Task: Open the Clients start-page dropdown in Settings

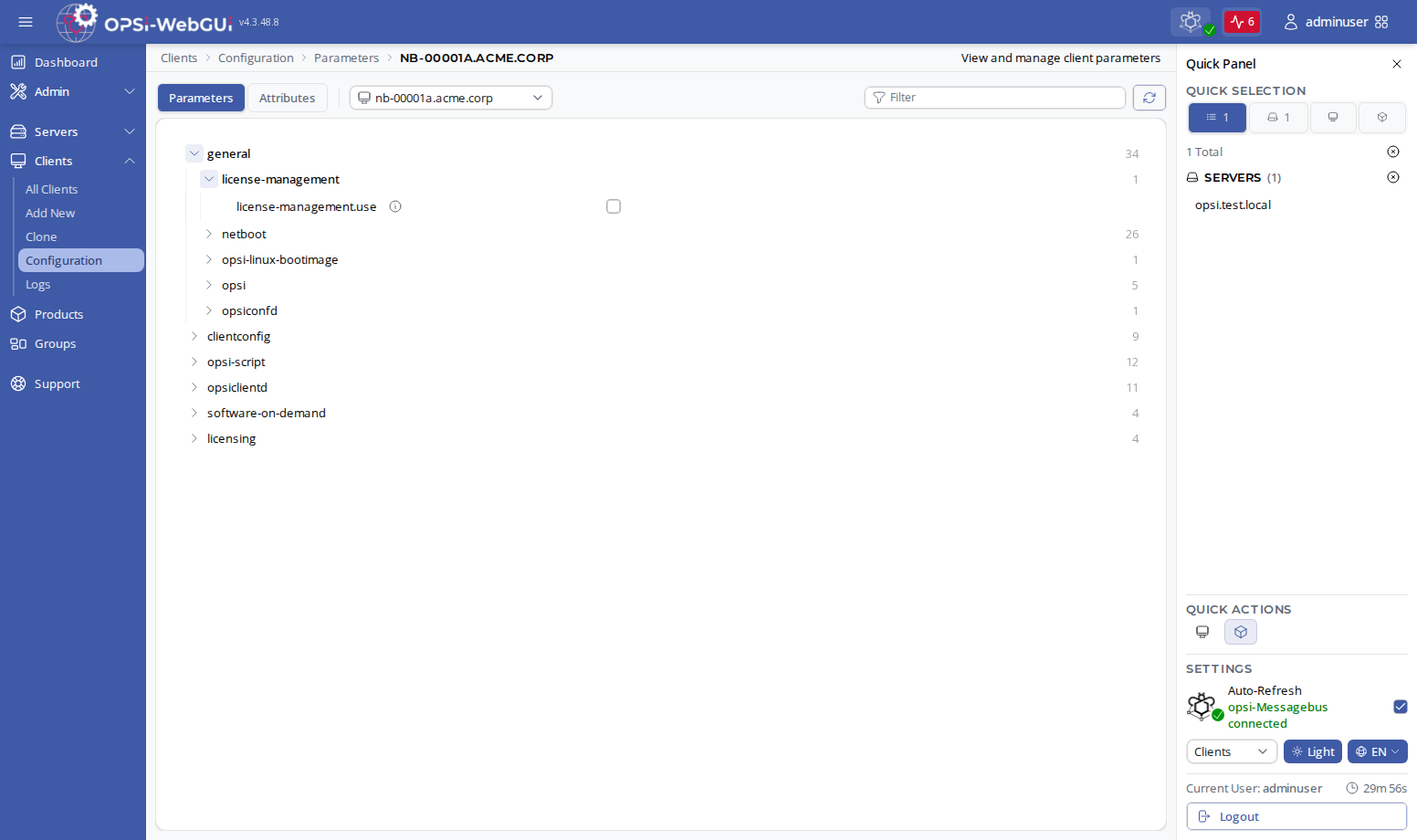Action: pos(1232,751)
